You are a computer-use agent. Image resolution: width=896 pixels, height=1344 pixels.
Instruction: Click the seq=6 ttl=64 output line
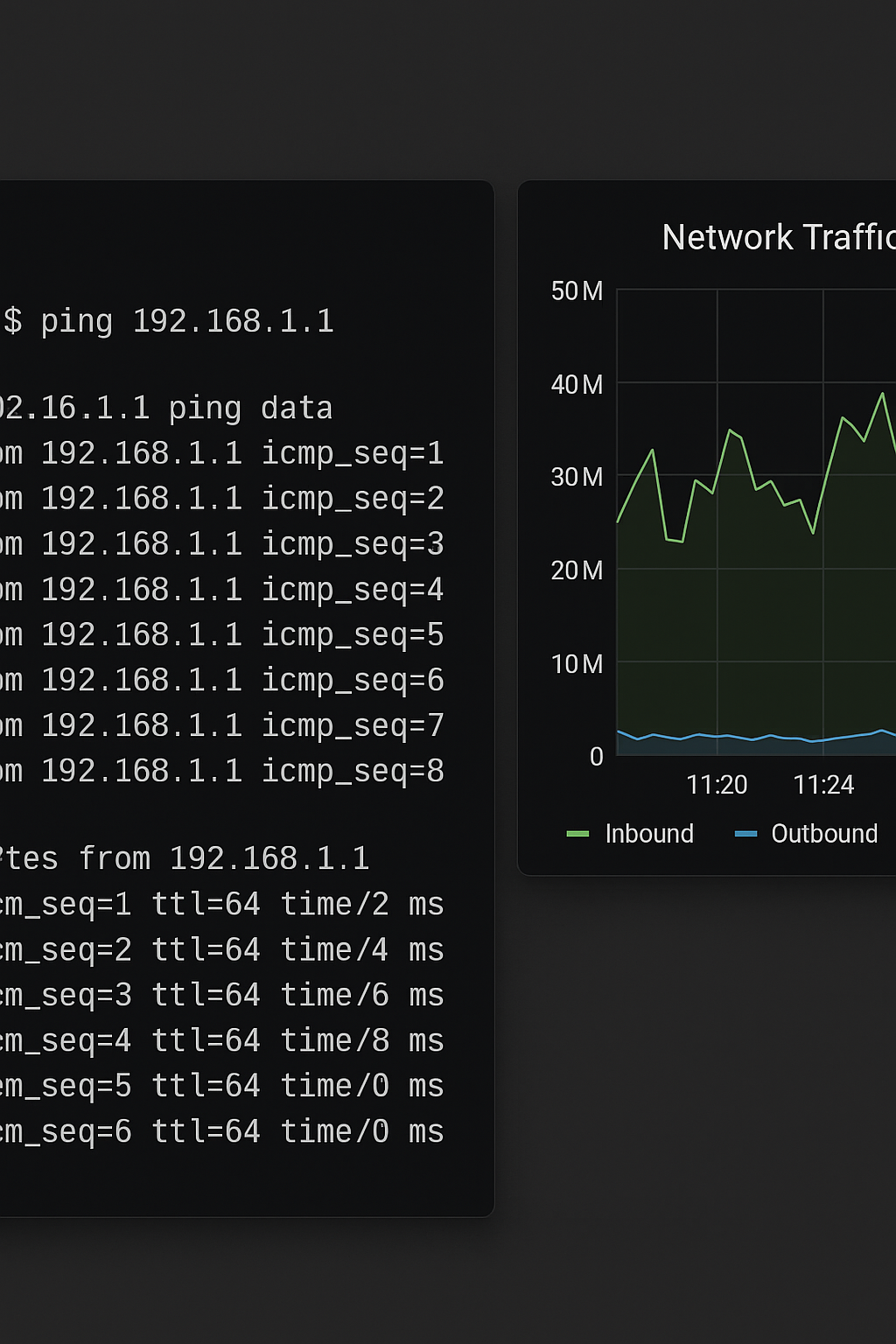coord(222,1132)
